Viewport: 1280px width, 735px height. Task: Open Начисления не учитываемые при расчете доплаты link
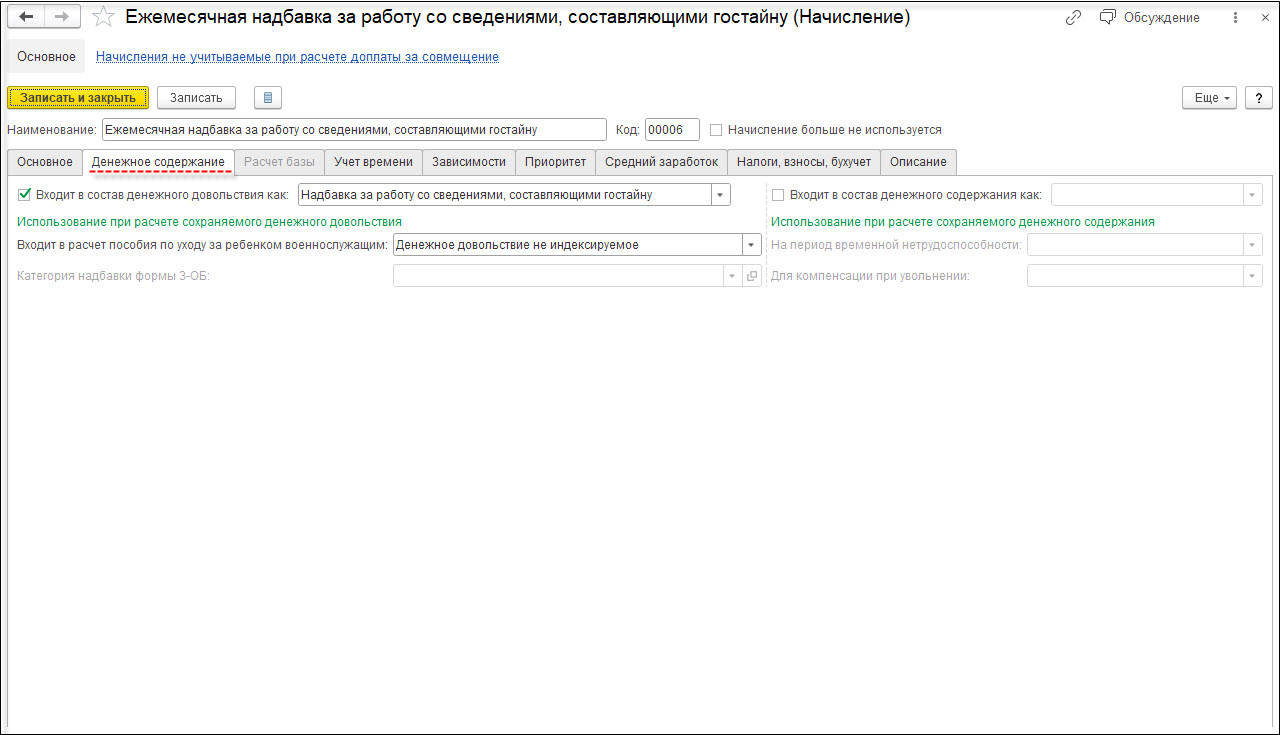click(297, 57)
